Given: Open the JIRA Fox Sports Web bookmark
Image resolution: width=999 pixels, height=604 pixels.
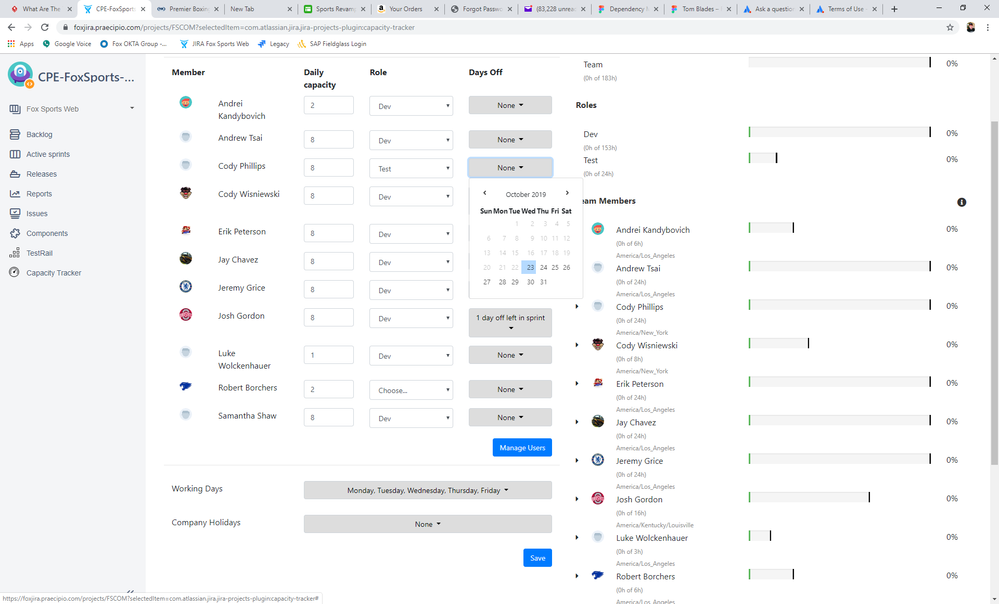Looking at the screenshot, I should [x=214, y=44].
